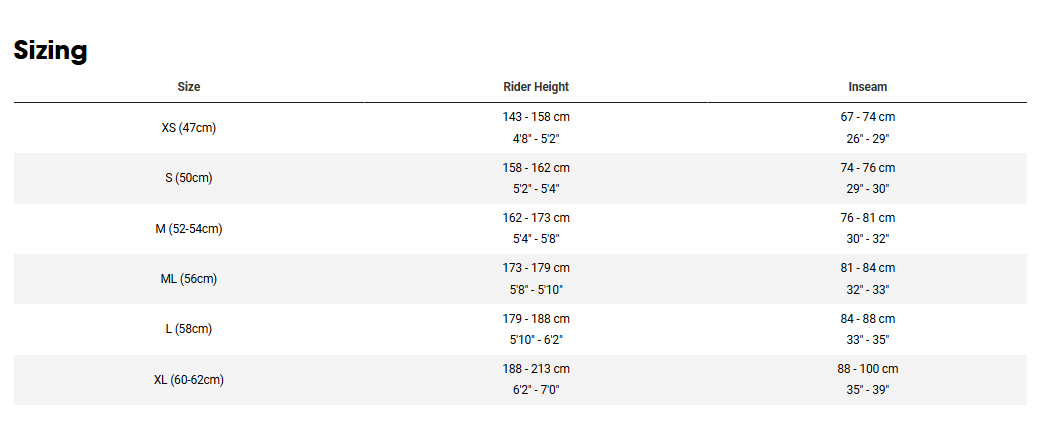Click the 67 - 74 cm inseam value
Viewport: 1052px width, 446px height.
point(867,117)
